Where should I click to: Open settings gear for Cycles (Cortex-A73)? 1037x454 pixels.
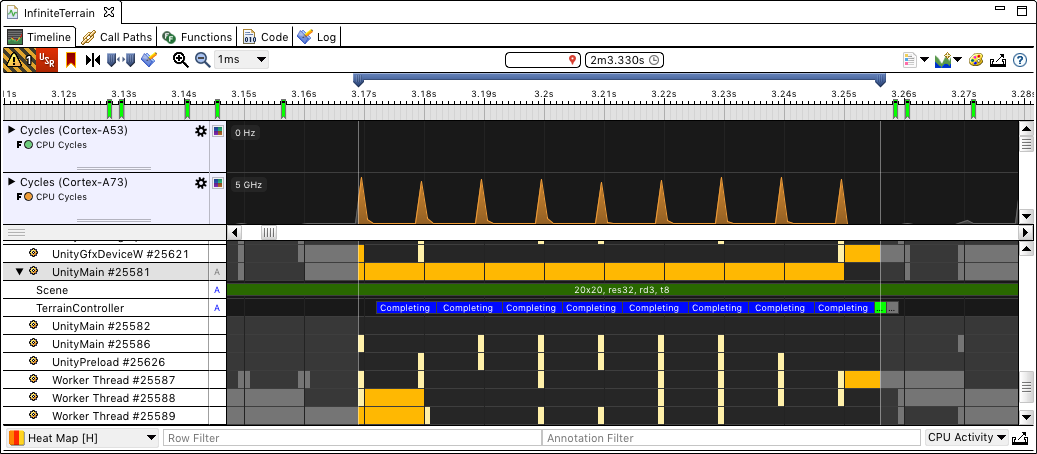[x=200, y=183]
